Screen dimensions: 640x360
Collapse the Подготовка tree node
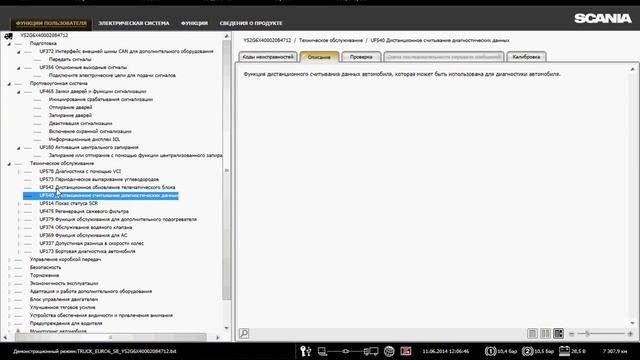[9, 44]
